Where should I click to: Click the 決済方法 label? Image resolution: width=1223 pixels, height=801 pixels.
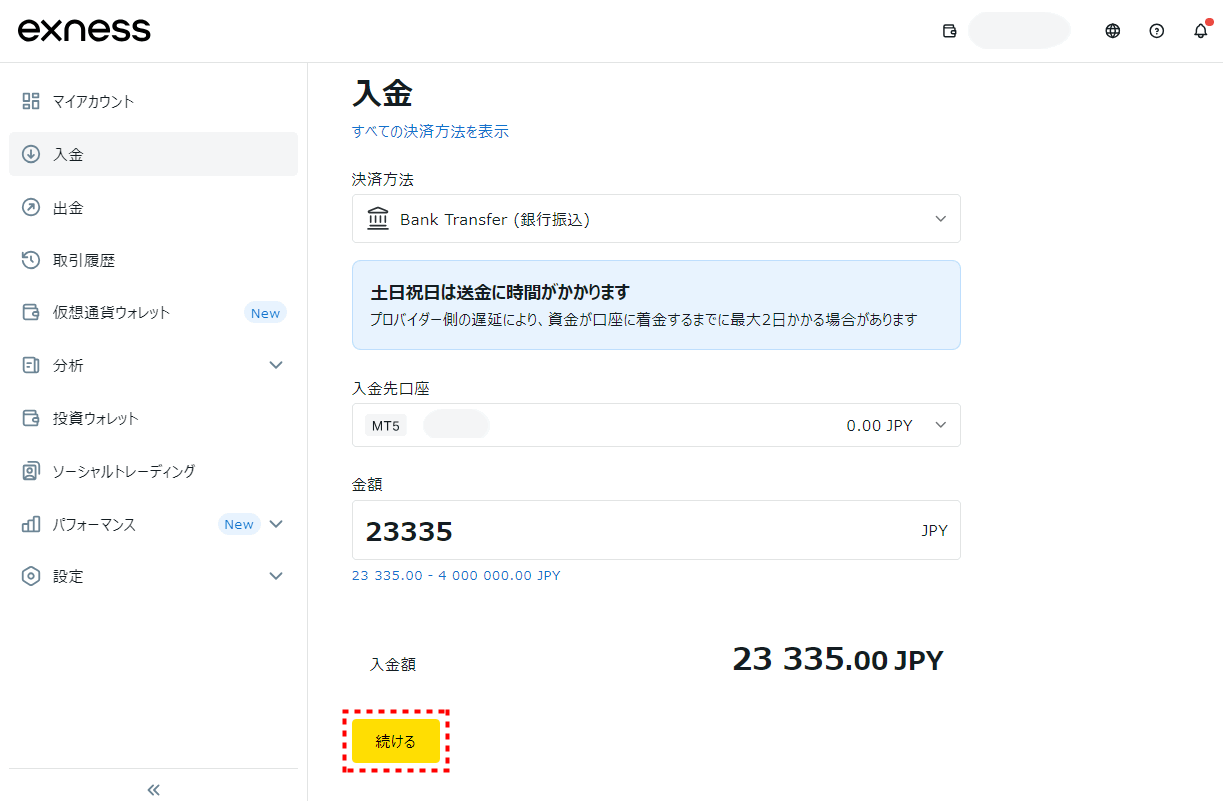pyautogui.click(x=382, y=179)
